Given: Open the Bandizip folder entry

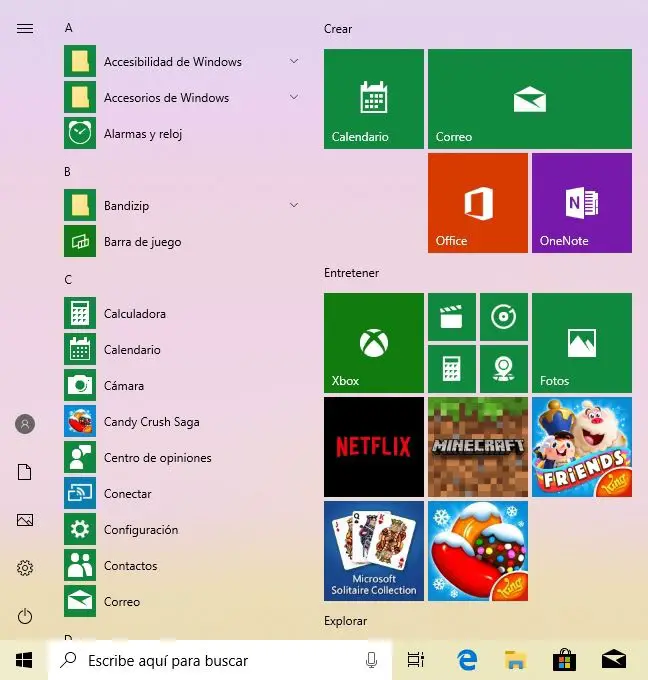Looking at the screenshot, I should tap(182, 205).
